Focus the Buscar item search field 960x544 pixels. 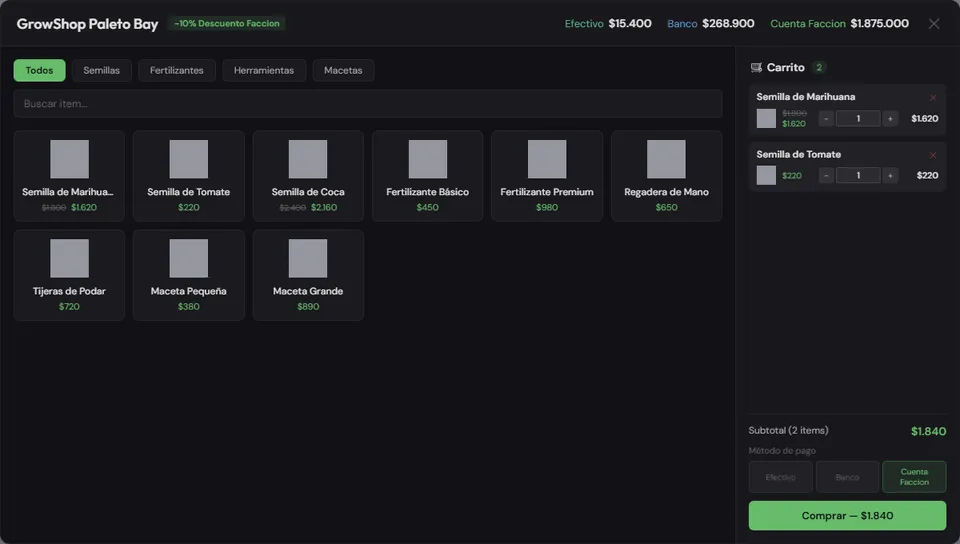click(368, 103)
